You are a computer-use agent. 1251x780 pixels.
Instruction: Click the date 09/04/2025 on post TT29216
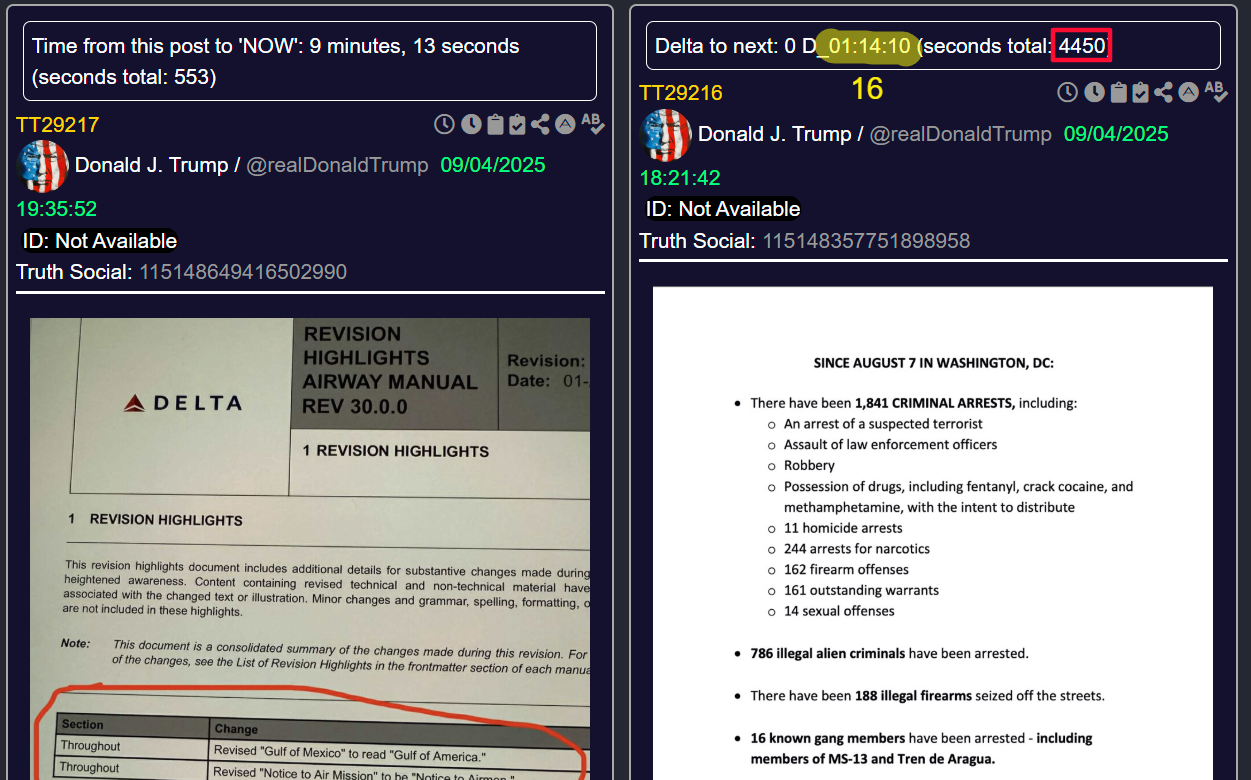pyautogui.click(x=1116, y=134)
